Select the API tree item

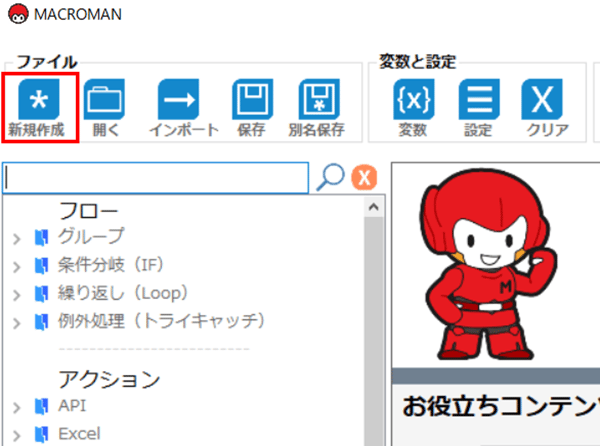coord(72,406)
